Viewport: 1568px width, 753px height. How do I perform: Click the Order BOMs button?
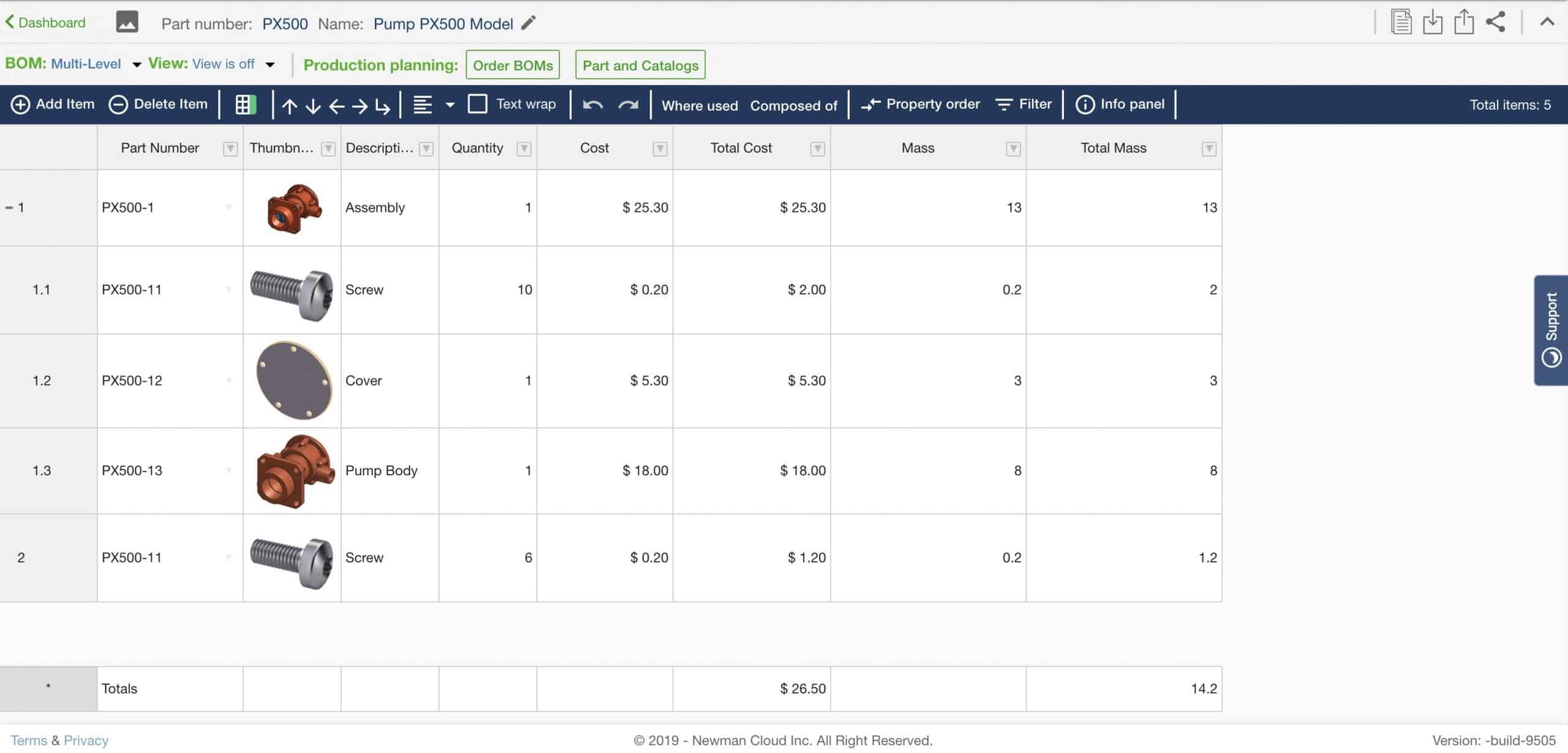click(x=512, y=64)
